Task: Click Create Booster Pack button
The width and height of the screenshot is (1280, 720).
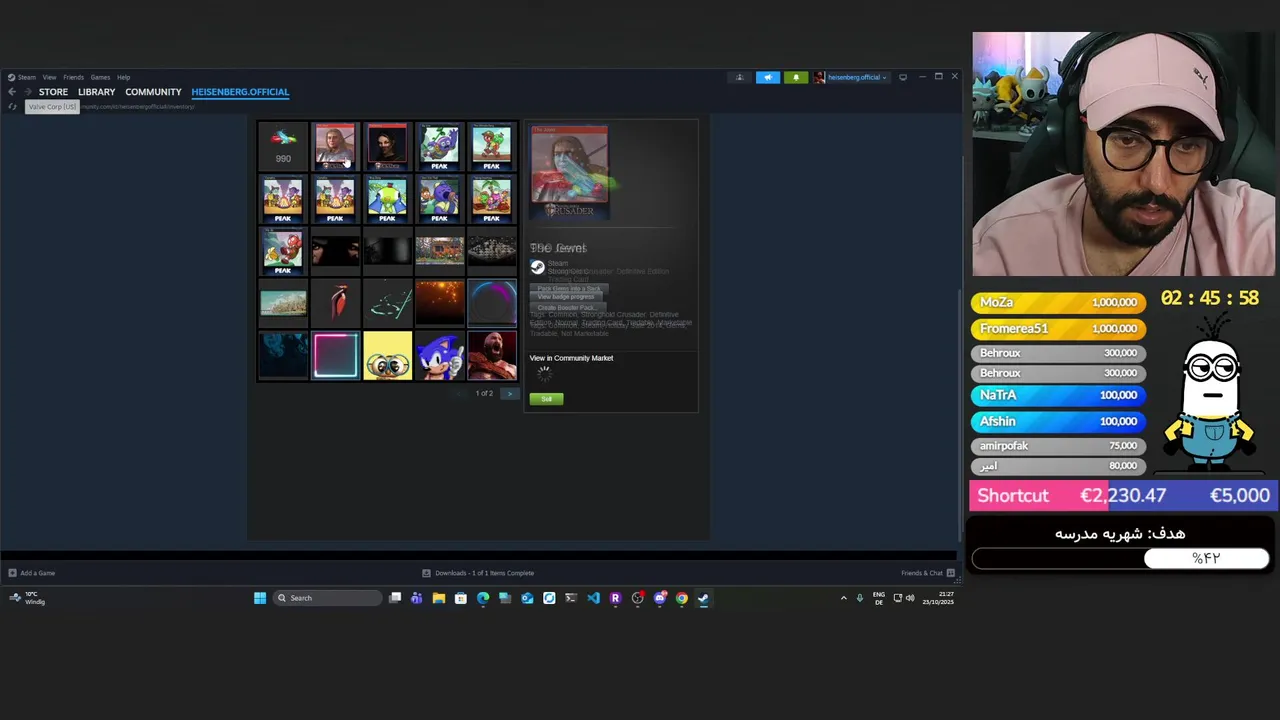Action: pos(566,308)
